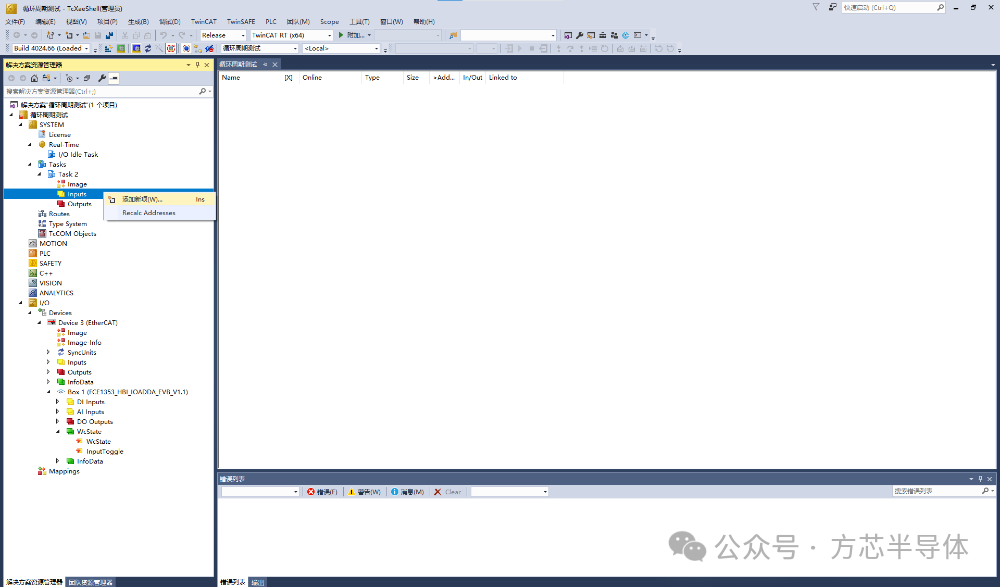Toggle the Warnings filter in Error List
1000x587 pixels.
(364, 492)
